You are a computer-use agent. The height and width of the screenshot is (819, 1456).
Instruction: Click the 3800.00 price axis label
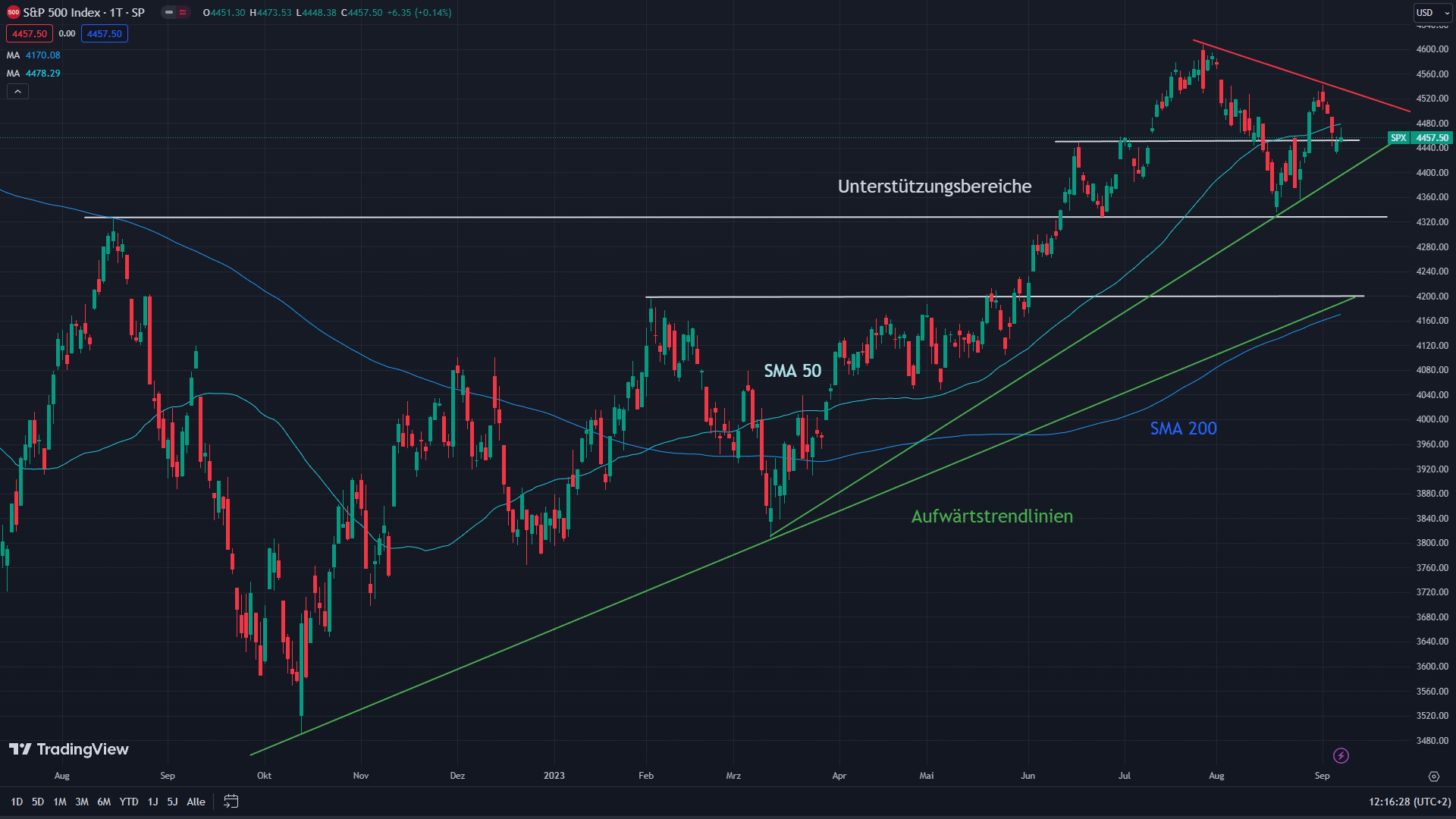tap(1432, 543)
